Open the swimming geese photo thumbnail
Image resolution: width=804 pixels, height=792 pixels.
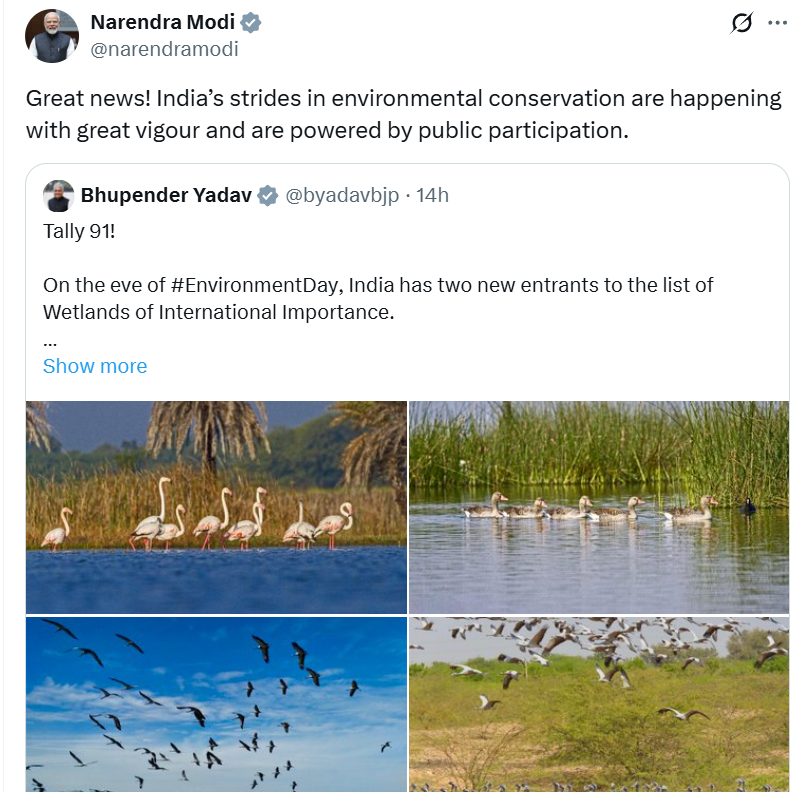599,507
